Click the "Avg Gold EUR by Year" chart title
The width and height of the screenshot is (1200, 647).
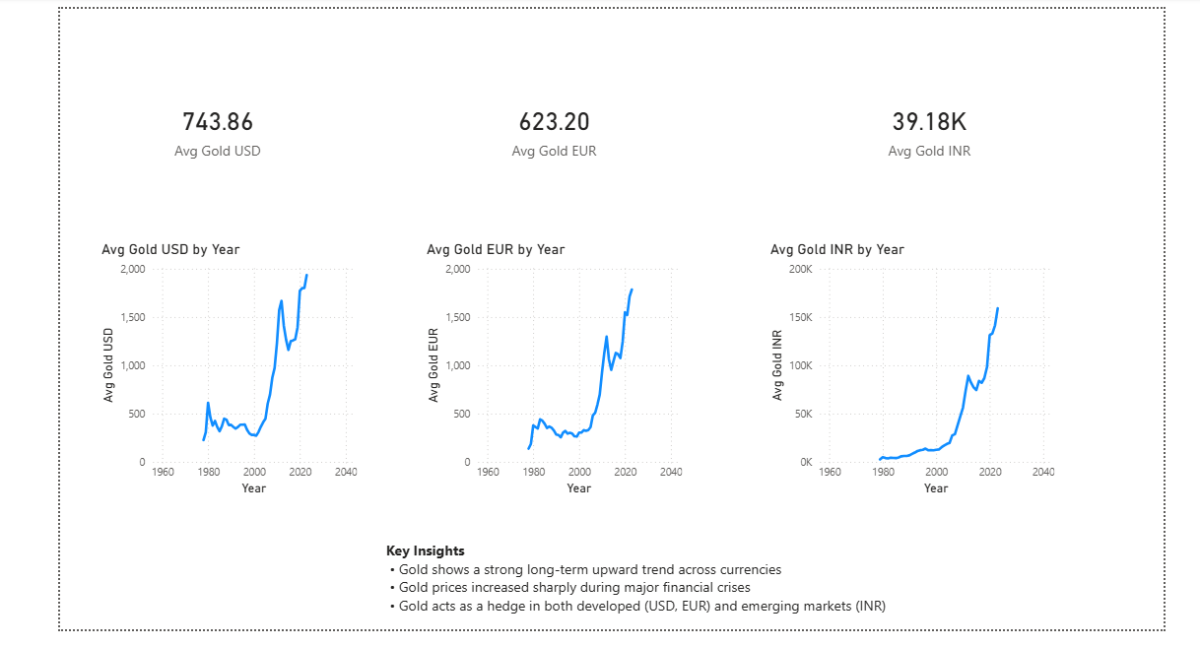pyautogui.click(x=495, y=249)
